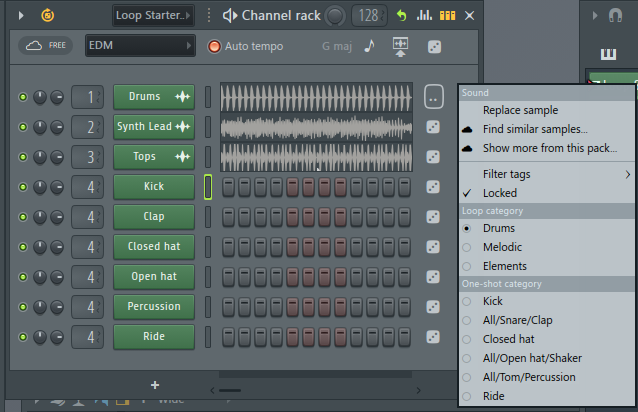Mute the Synth Lead channel green LED
The image size is (638, 412).
(23, 127)
